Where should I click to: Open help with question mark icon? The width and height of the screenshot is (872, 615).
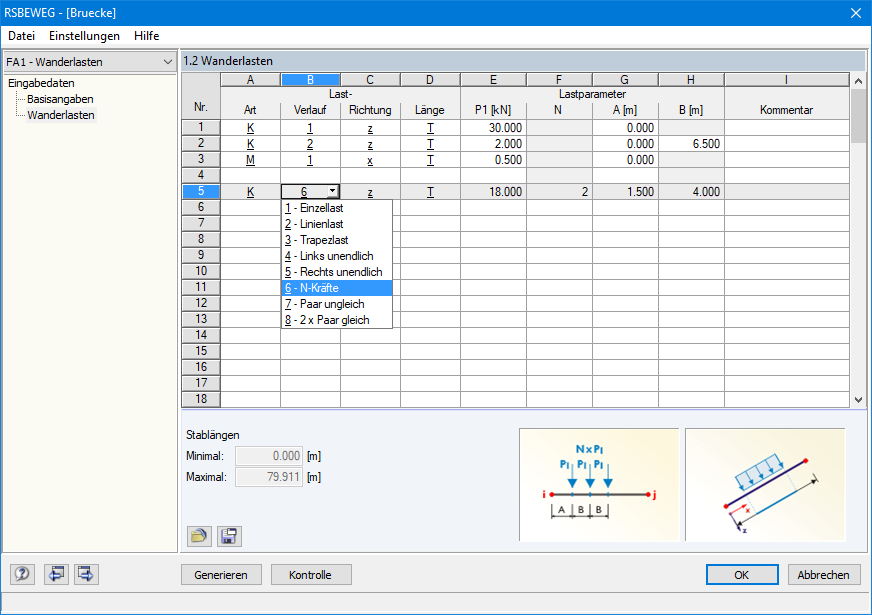pyautogui.click(x=22, y=574)
